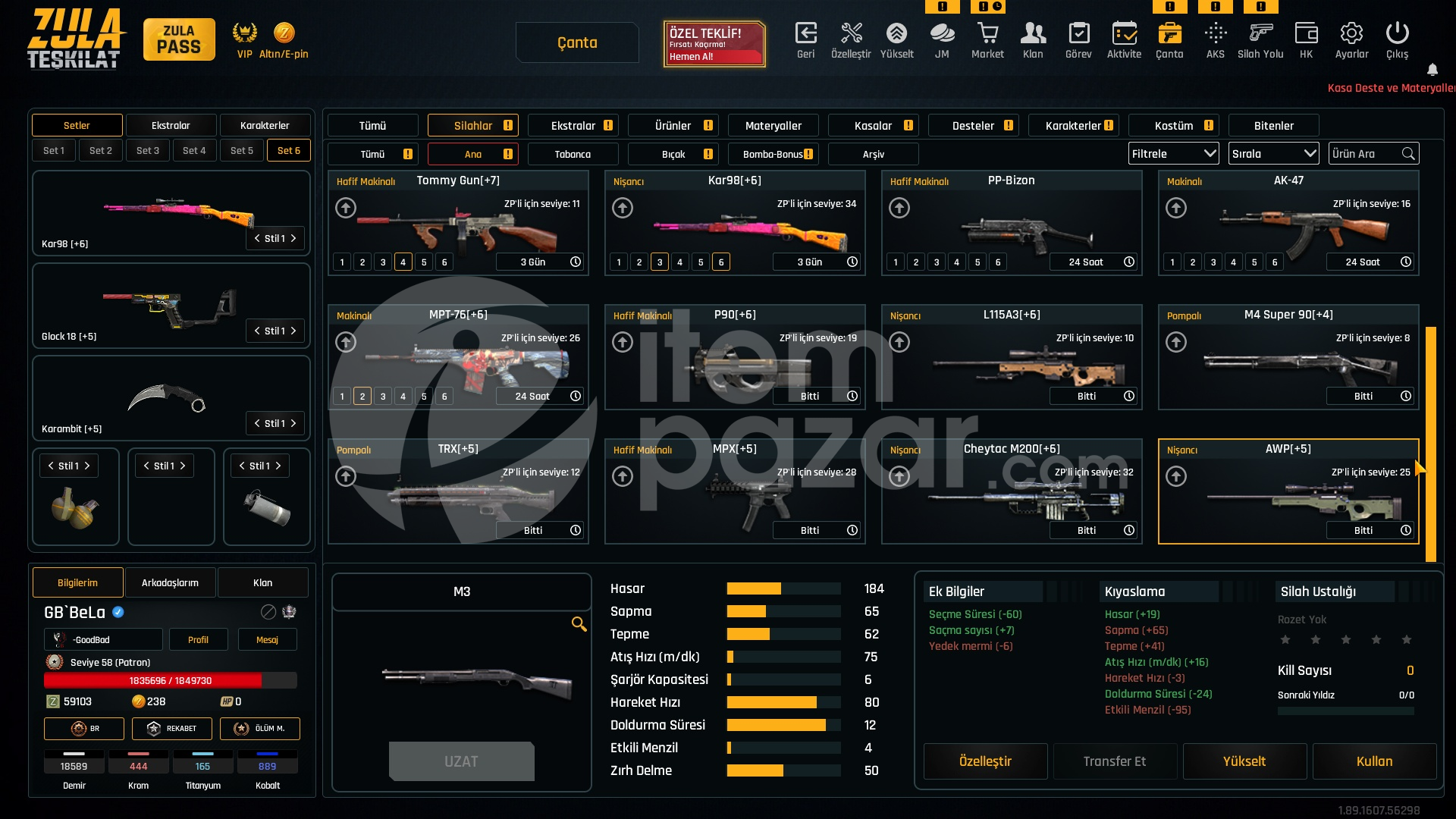The width and height of the screenshot is (1456, 819).
Task: Click the block icon beside GB`BeLa name
Action: [268, 612]
